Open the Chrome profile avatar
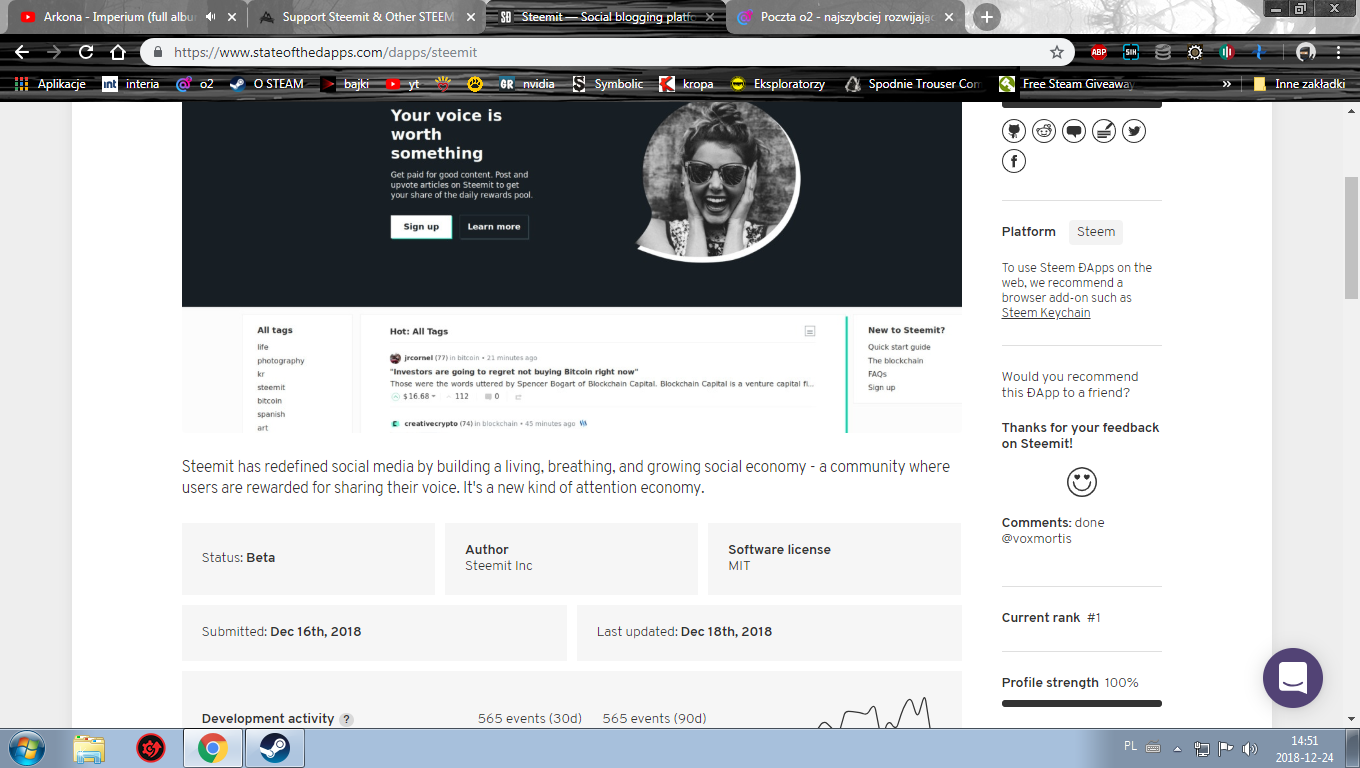Viewport: 1360px width, 768px height. 1305,52
